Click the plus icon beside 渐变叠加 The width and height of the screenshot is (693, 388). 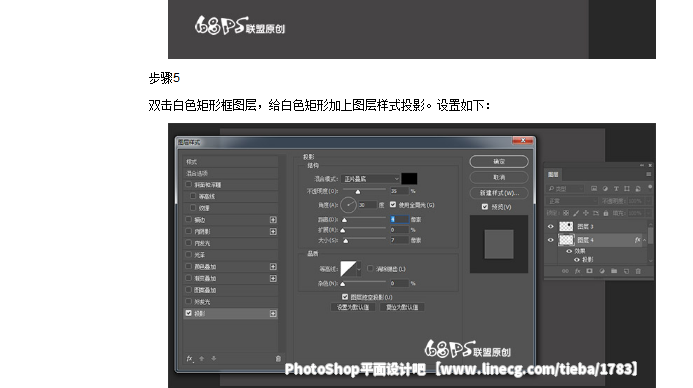click(x=273, y=278)
